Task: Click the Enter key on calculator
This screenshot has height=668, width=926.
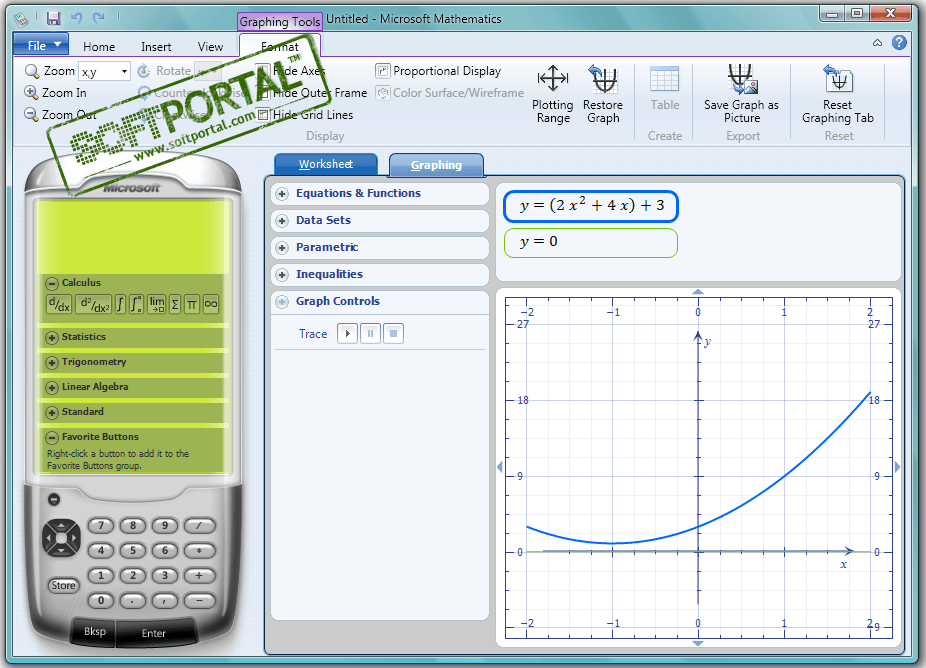Action: pos(154,633)
